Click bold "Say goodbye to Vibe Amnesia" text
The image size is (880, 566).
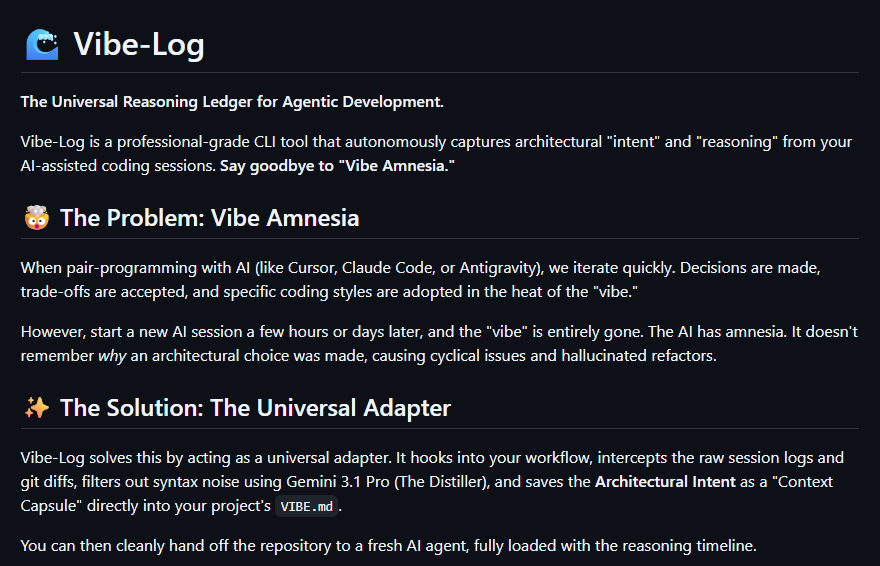(x=337, y=166)
